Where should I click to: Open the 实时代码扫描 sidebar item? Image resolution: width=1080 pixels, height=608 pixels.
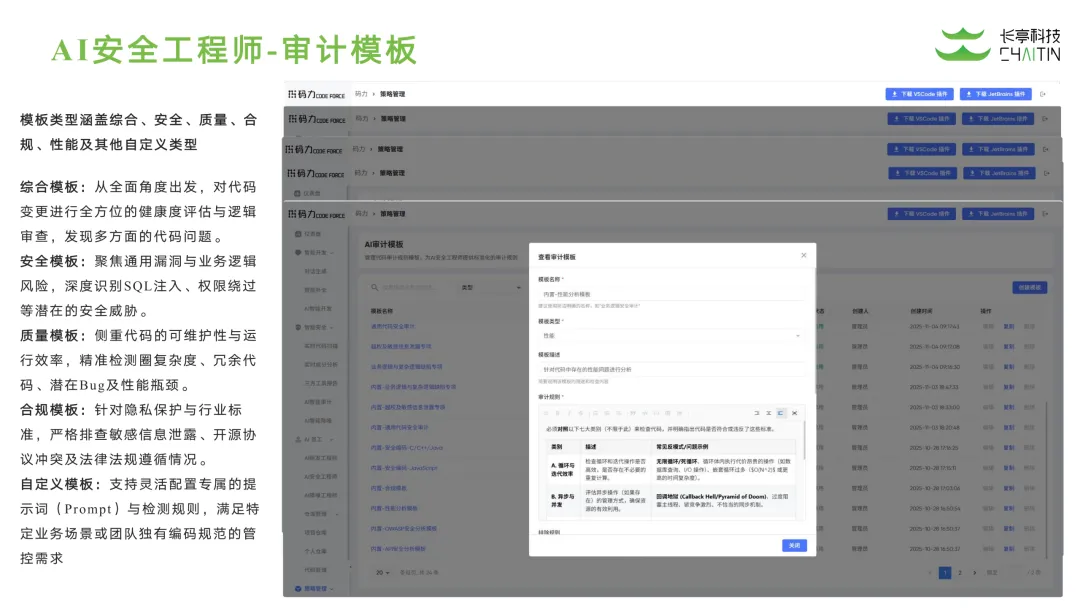pos(320,346)
